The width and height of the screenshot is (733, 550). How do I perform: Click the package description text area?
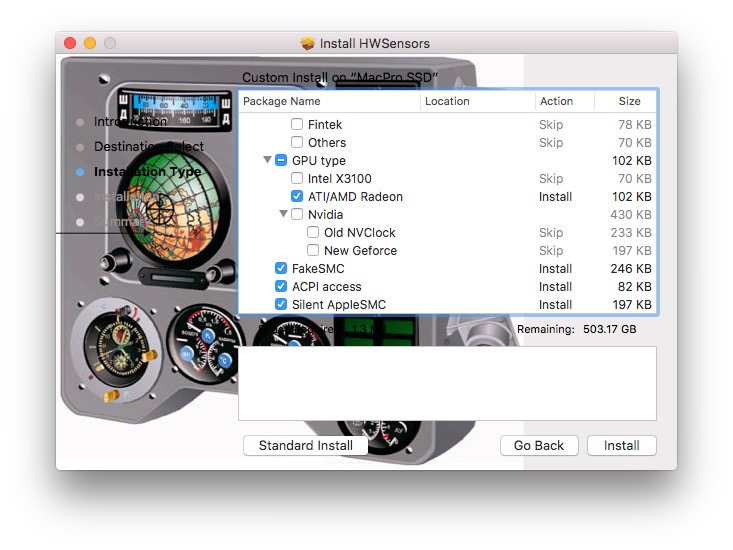447,383
